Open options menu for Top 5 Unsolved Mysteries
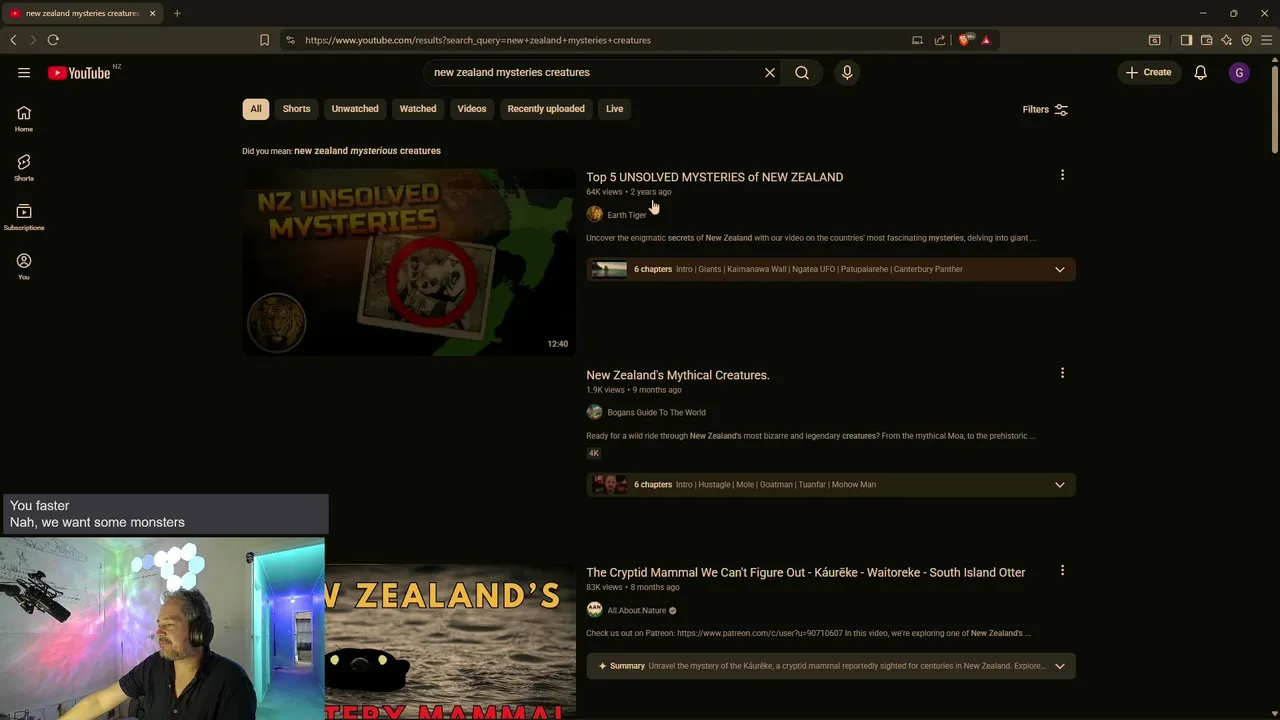1280x720 pixels. point(1062,175)
